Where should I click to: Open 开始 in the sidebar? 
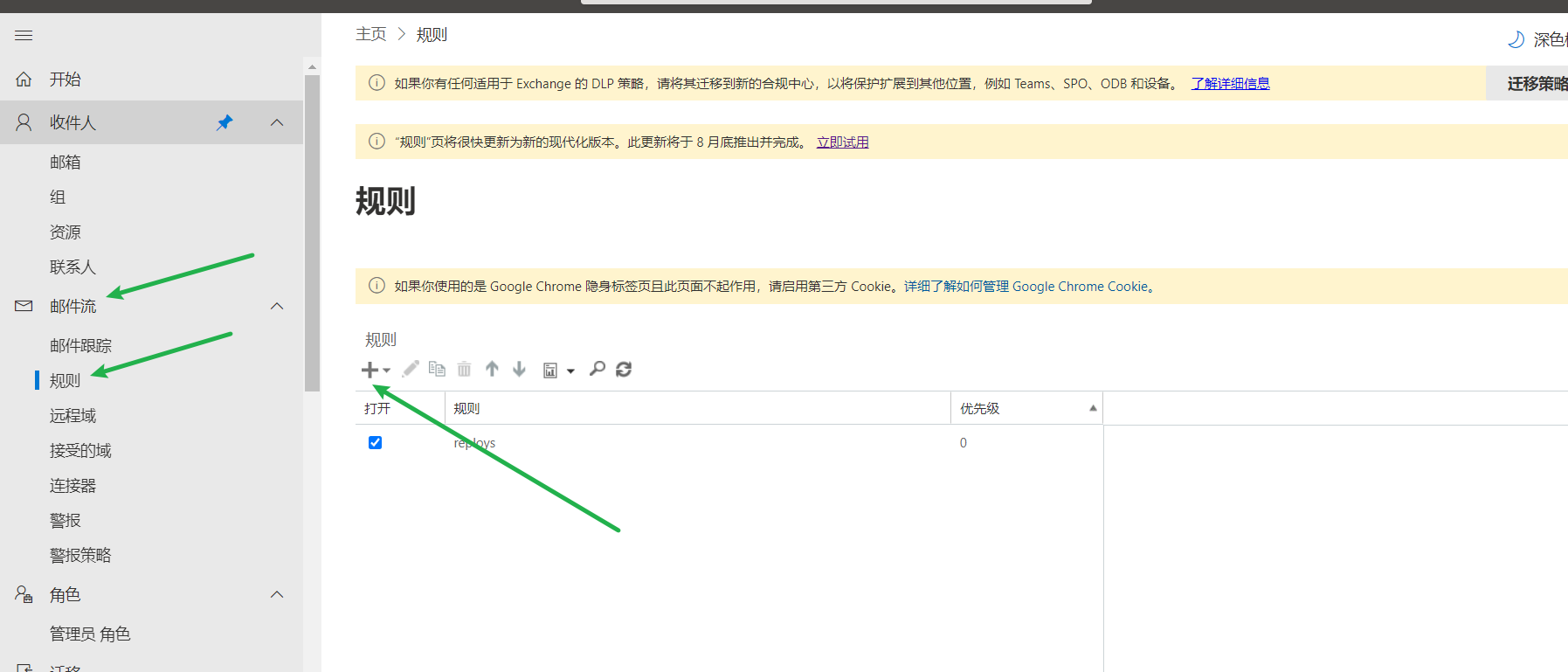click(x=65, y=80)
